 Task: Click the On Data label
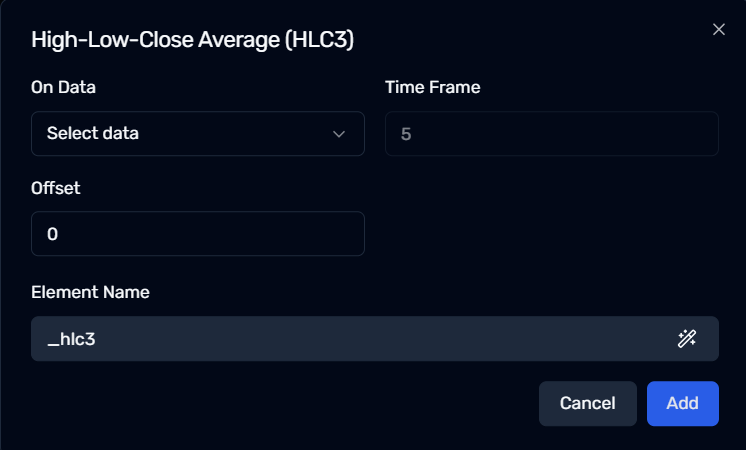pyautogui.click(x=63, y=88)
